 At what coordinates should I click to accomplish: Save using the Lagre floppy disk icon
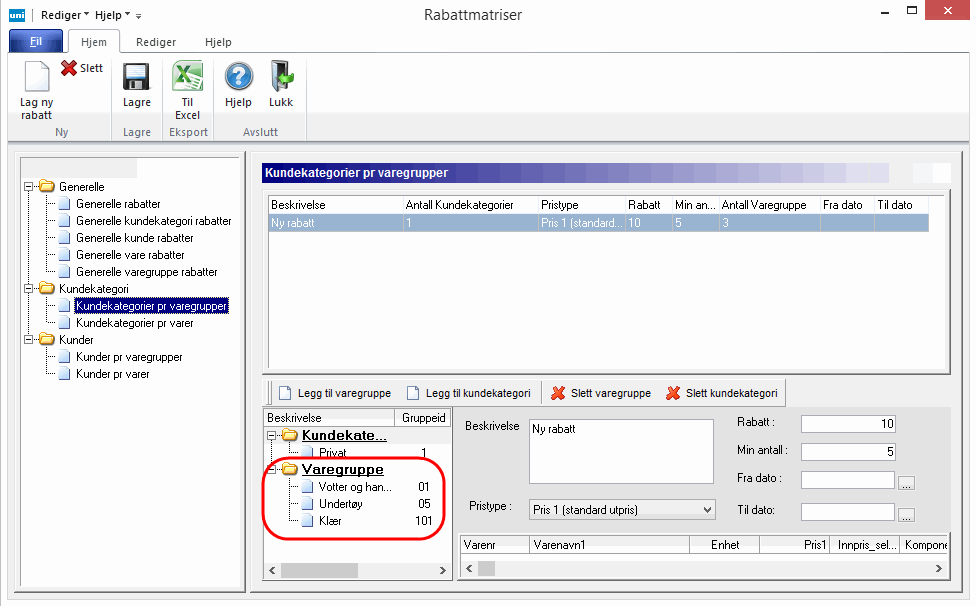136,78
